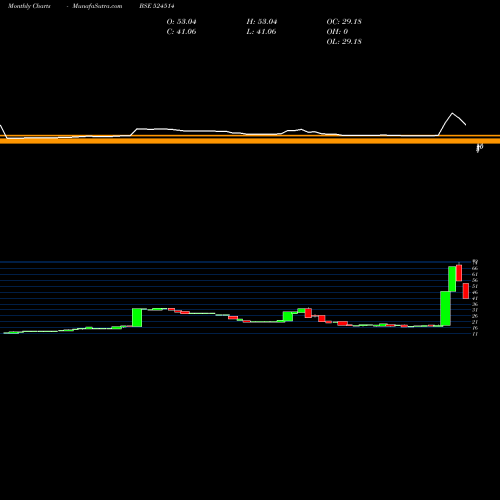
Task: Click price axis label 51
Action: 475,286
